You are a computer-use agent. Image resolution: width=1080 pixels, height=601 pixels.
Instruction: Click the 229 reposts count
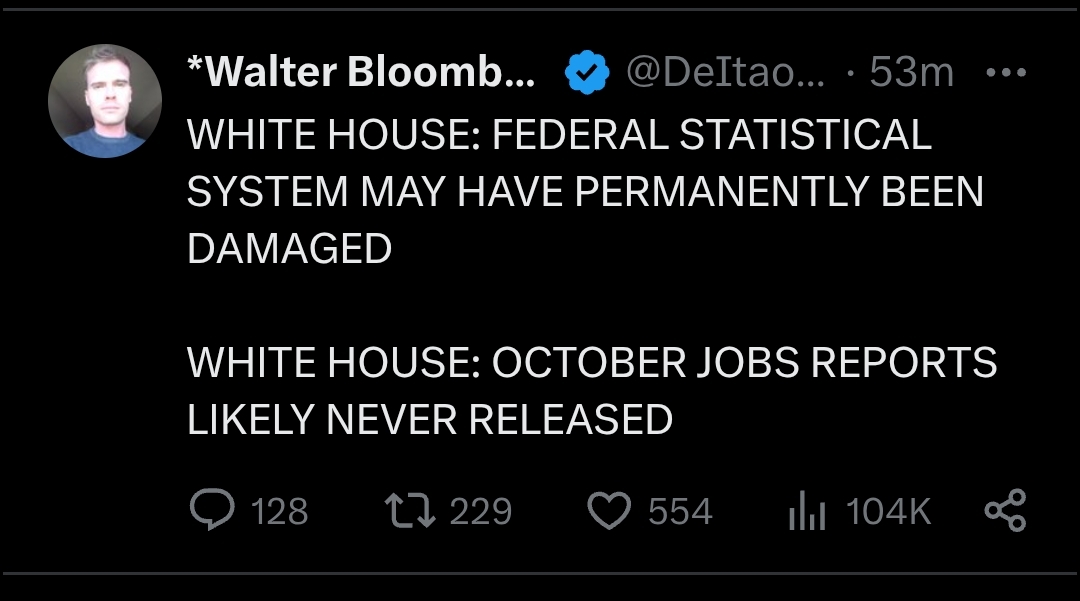click(480, 512)
